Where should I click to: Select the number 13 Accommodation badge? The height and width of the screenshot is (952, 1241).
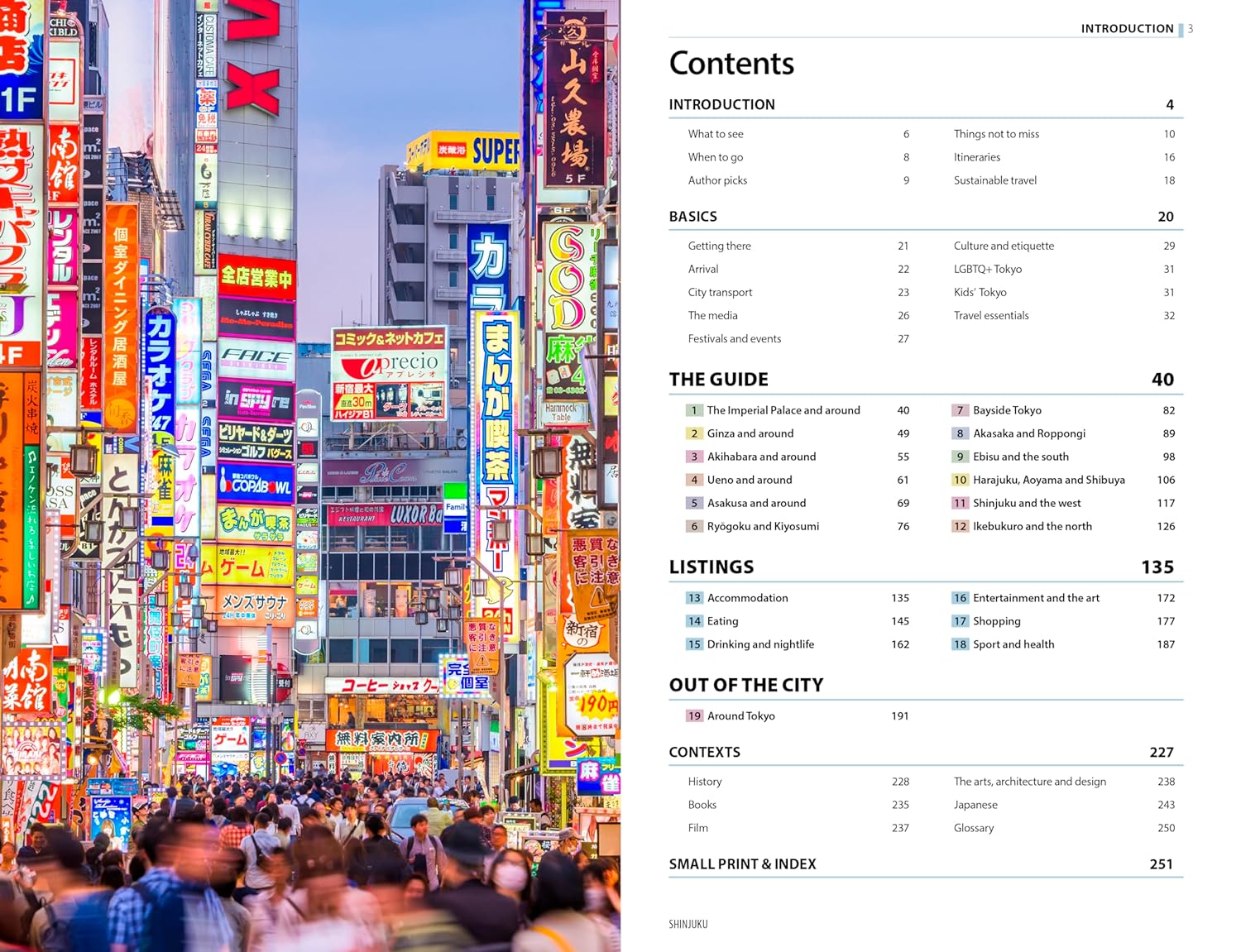click(693, 598)
